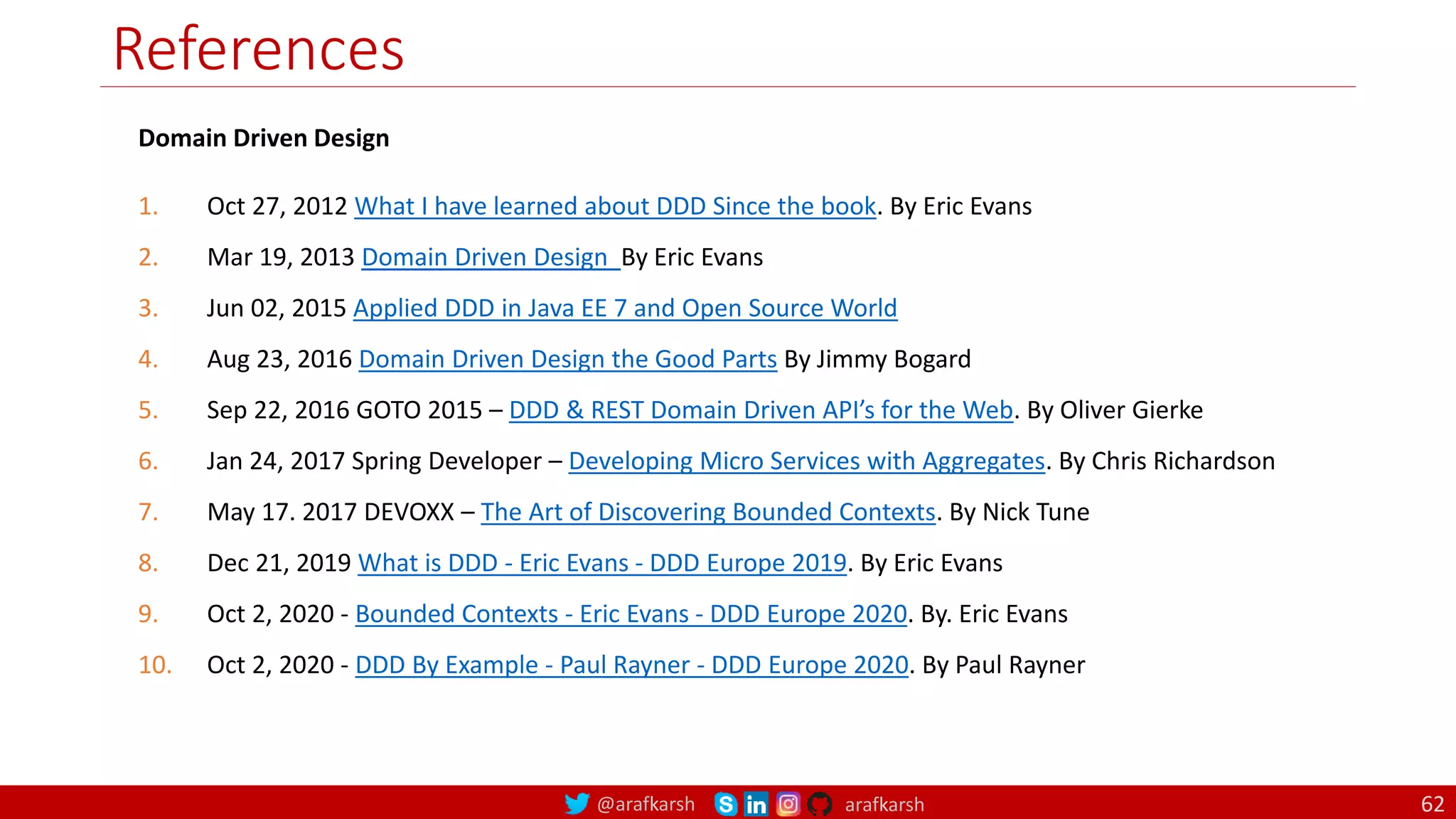Open 'The Art of Discovering Bounded Contexts' link
Image resolution: width=1456 pixels, height=819 pixels.
708,513
